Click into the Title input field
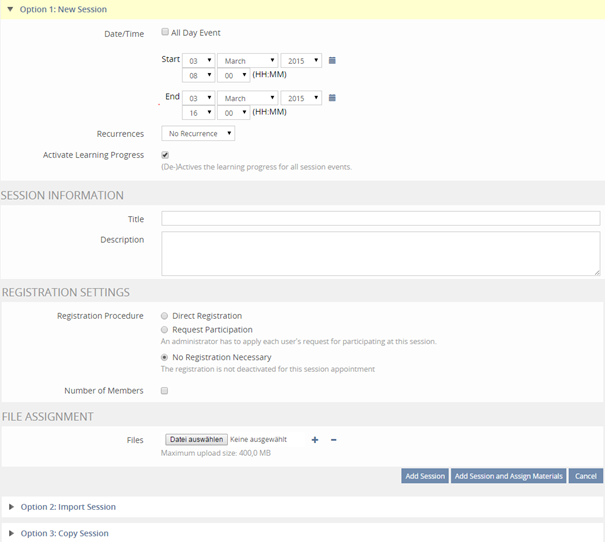The height and width of the screenshot is (542, 605). pyautogui.click(x=380, y=218)
